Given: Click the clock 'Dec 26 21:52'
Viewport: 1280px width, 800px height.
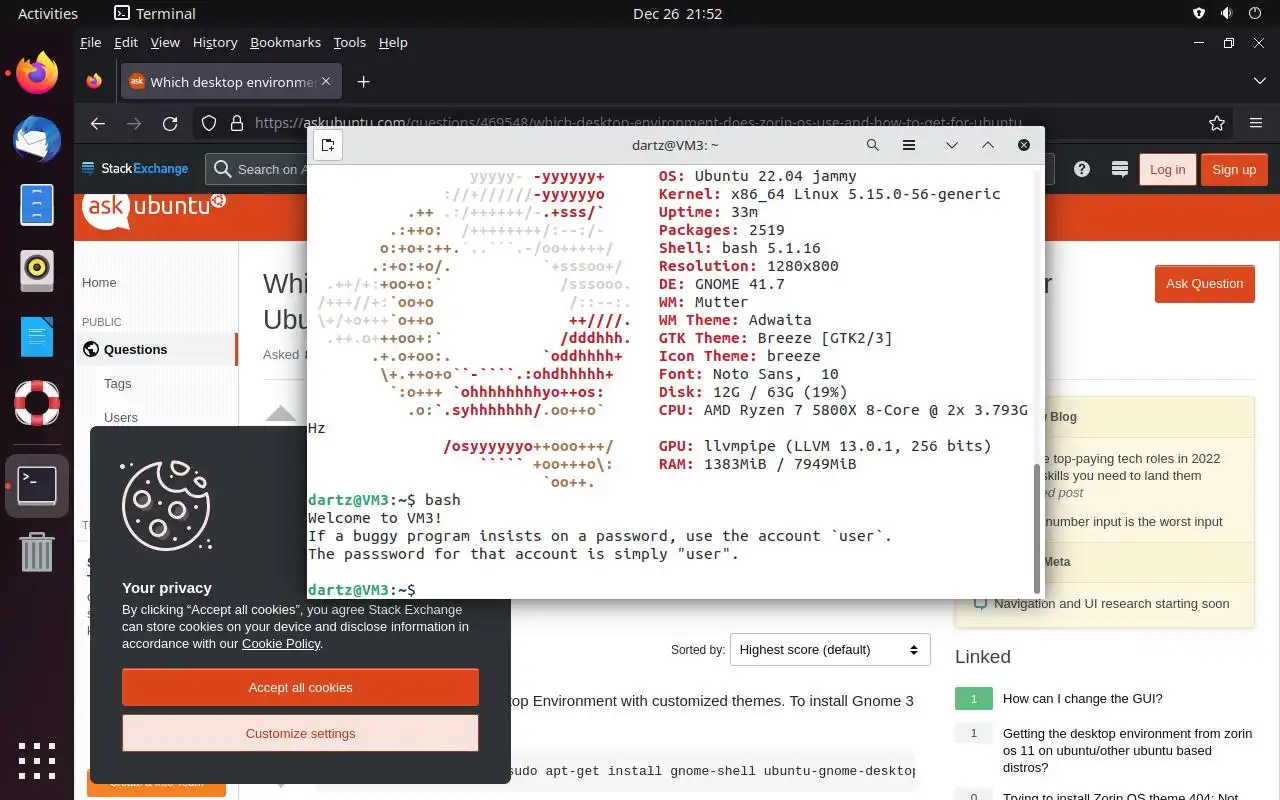Looking at the screenshot, I should pos(677,14).
